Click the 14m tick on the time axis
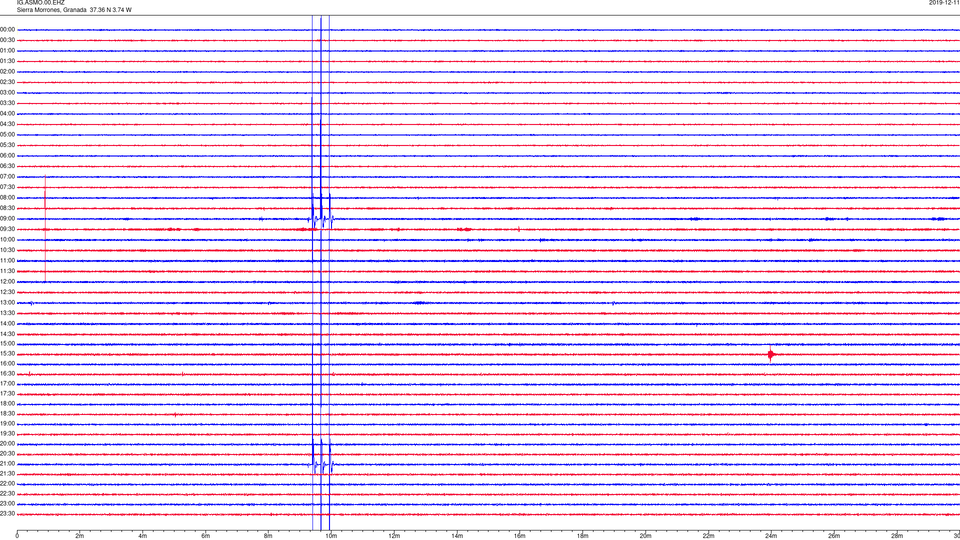Screen dimensions: 960x540 click(x=457, y=536)
